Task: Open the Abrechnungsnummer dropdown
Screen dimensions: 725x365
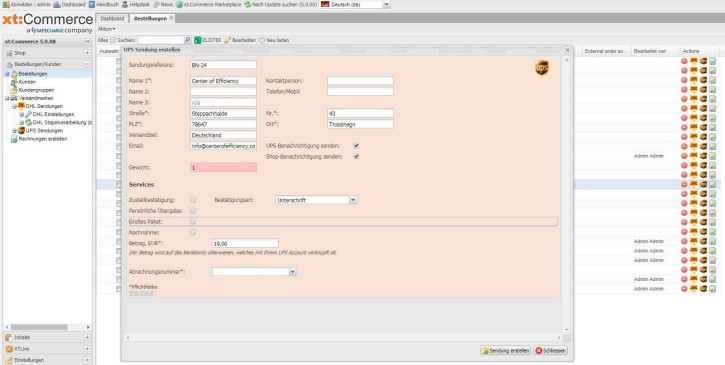Action: [x=293, y=272]
